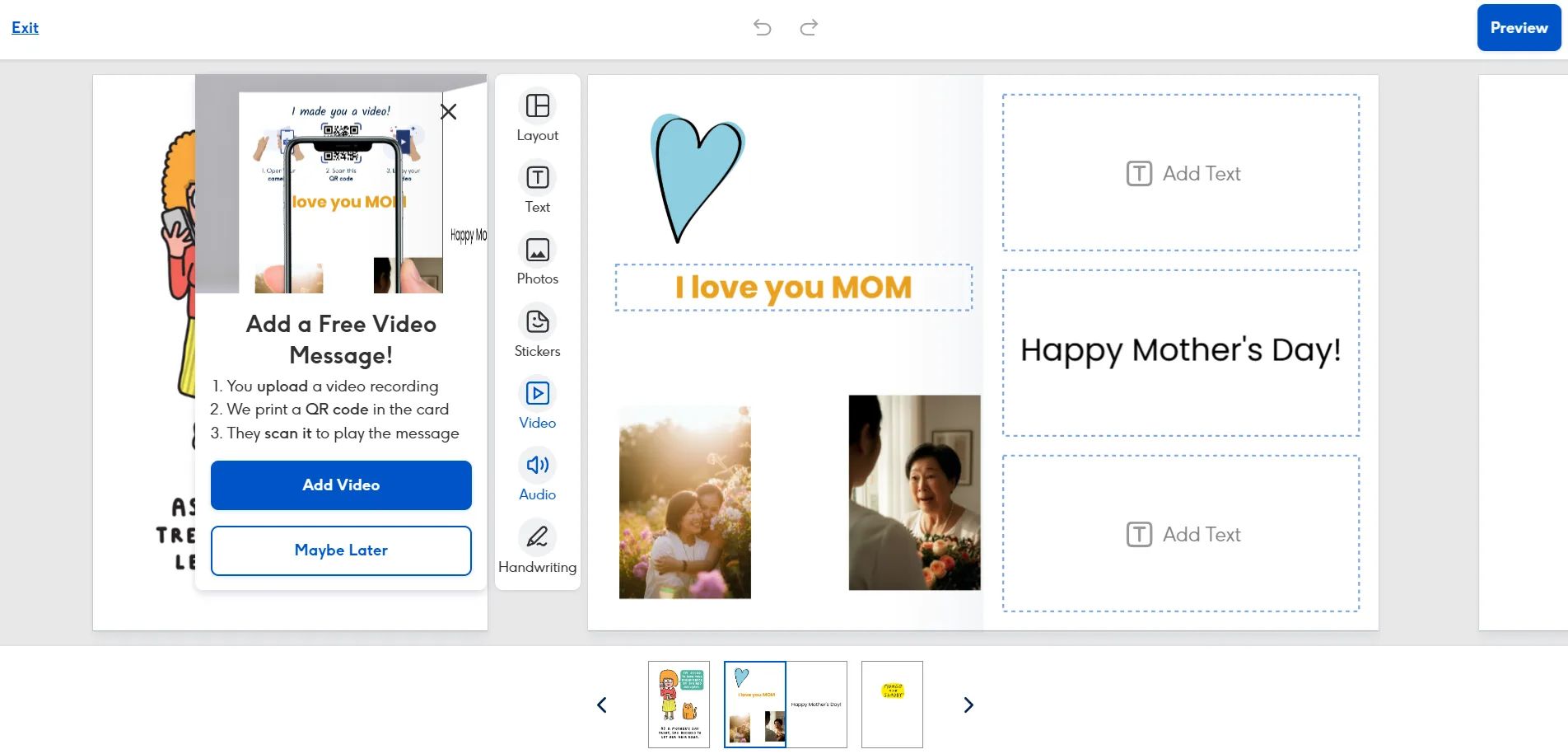Select the inside-right page thumbnail
The height and width of the screenshot is (754, 1568).
[x=816, y=705]
